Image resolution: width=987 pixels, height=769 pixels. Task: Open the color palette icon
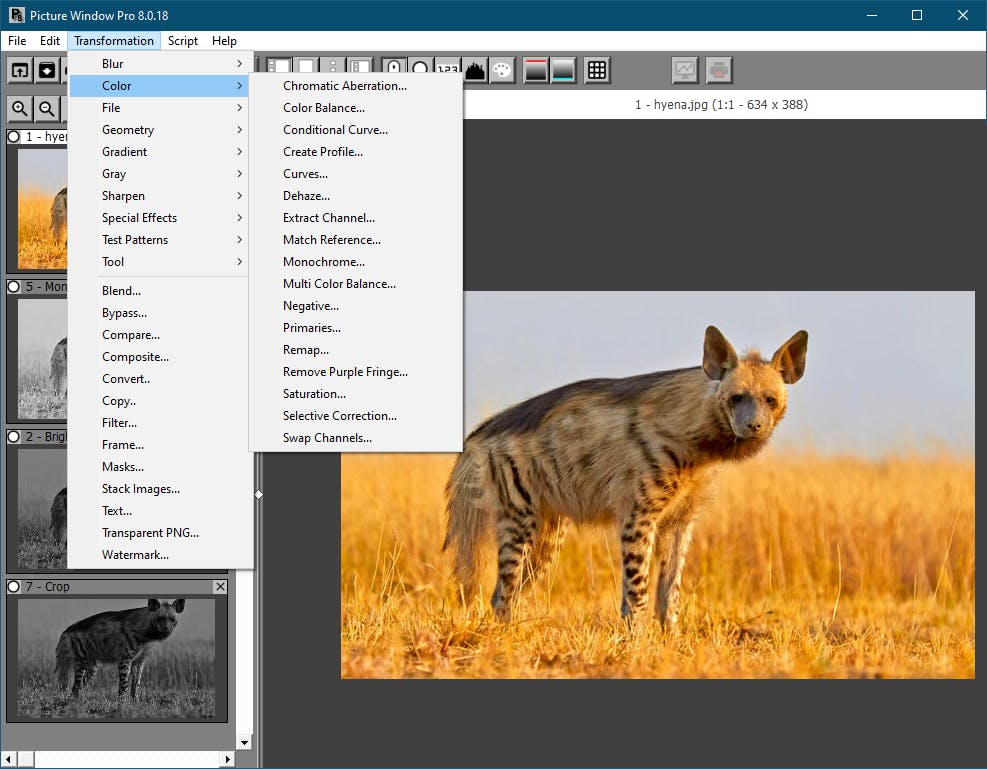click(501, 70)
